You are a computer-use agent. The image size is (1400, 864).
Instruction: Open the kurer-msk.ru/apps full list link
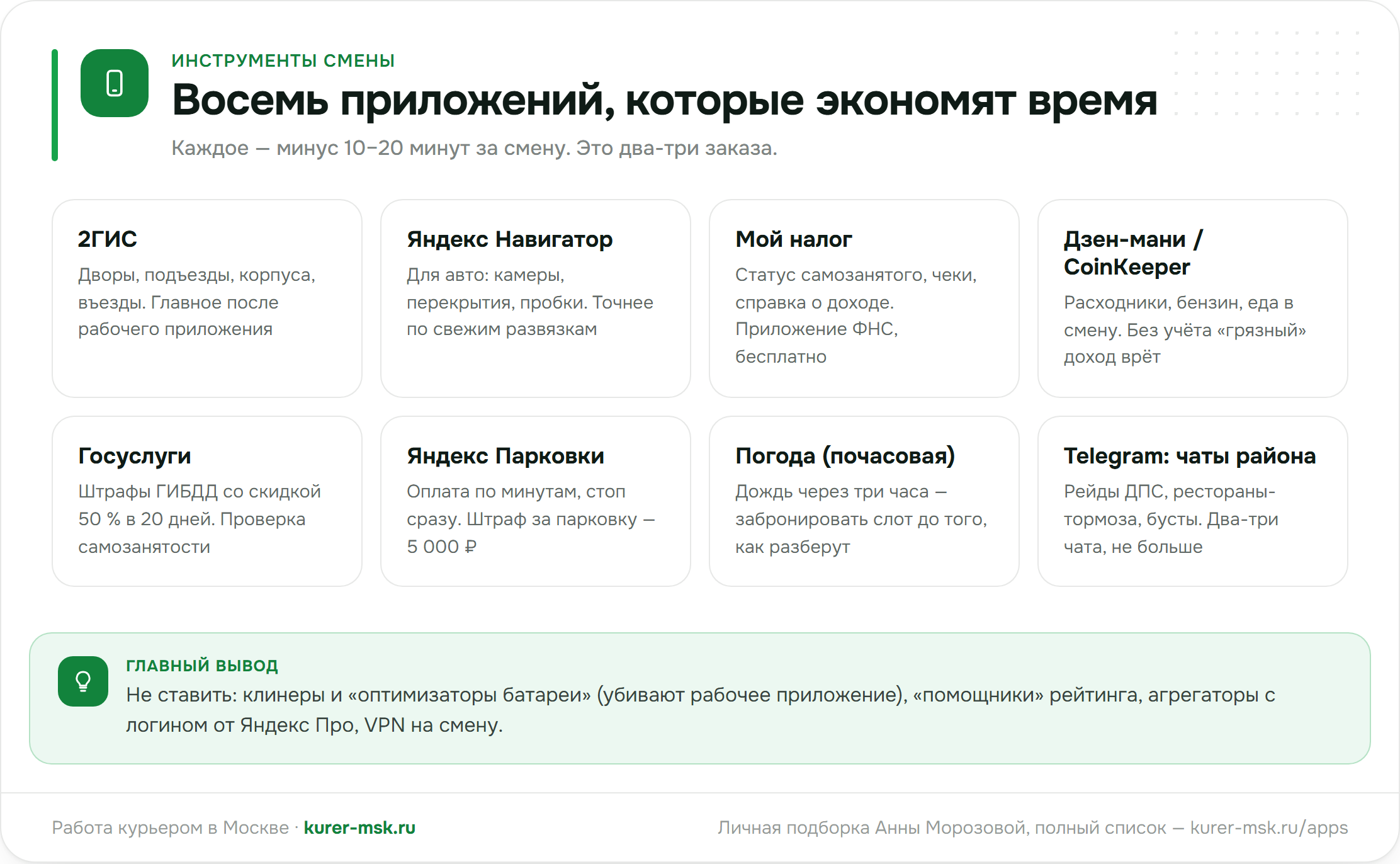click(x=1269, y=827)
